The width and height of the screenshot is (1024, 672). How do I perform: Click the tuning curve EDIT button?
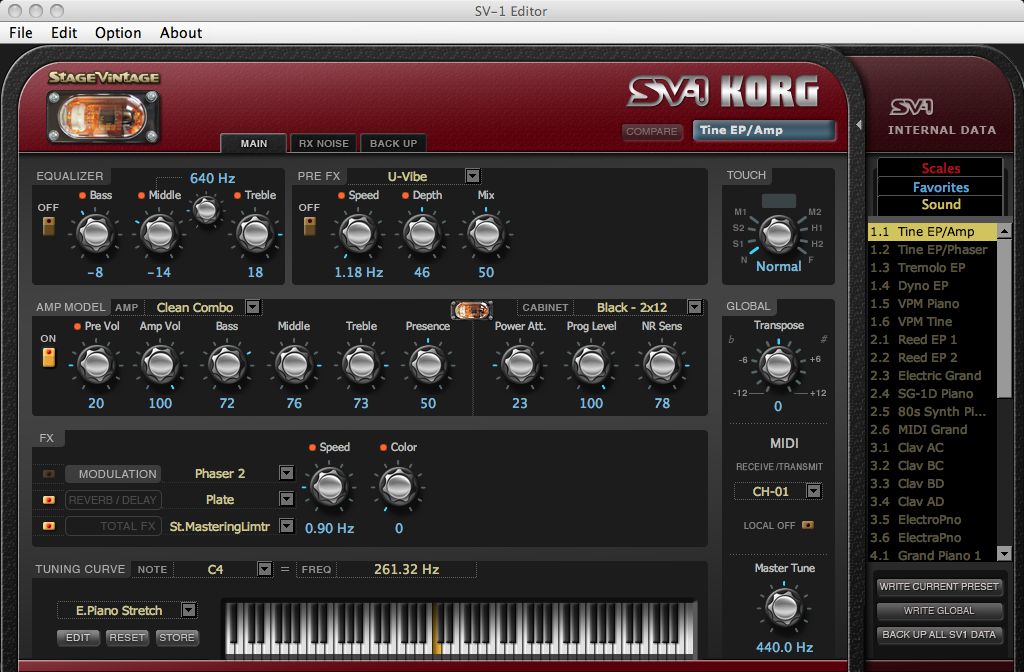78,637
